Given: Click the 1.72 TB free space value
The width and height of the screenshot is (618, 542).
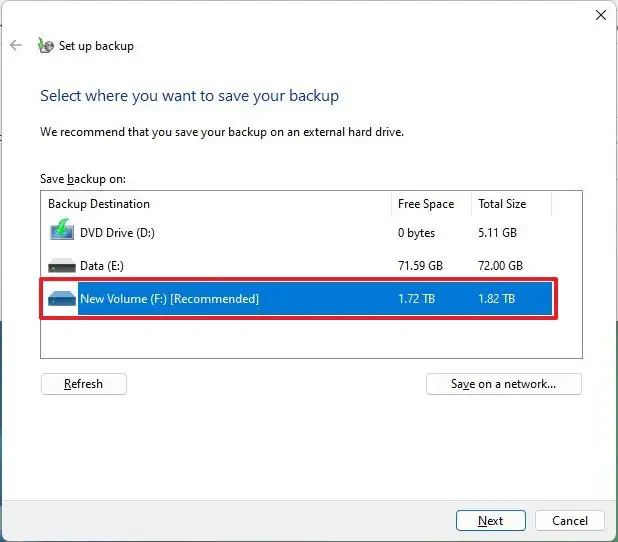Looking at the screenshot, I should tap(416, 299).
